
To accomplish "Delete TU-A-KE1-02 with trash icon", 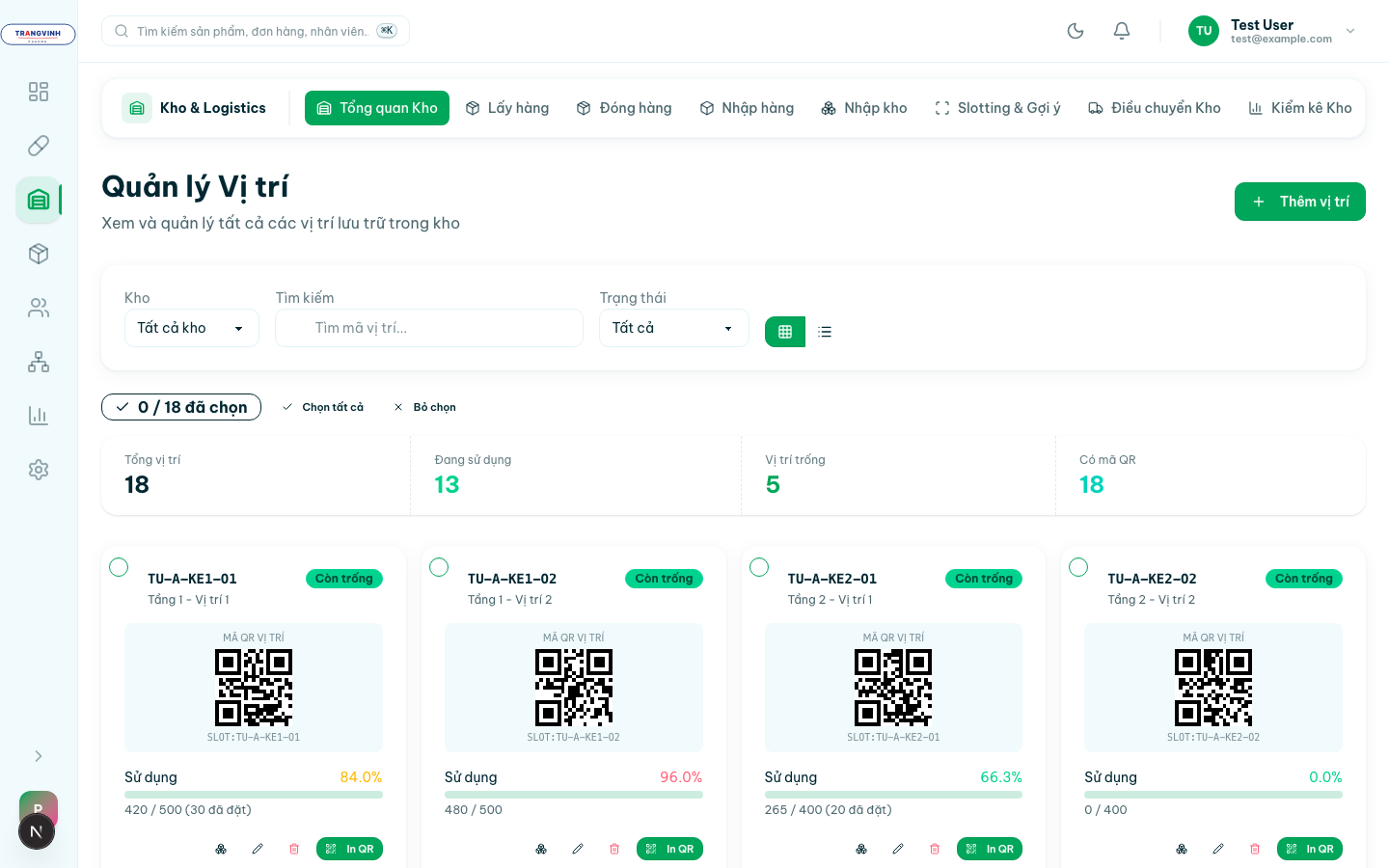I will (614, 849).
